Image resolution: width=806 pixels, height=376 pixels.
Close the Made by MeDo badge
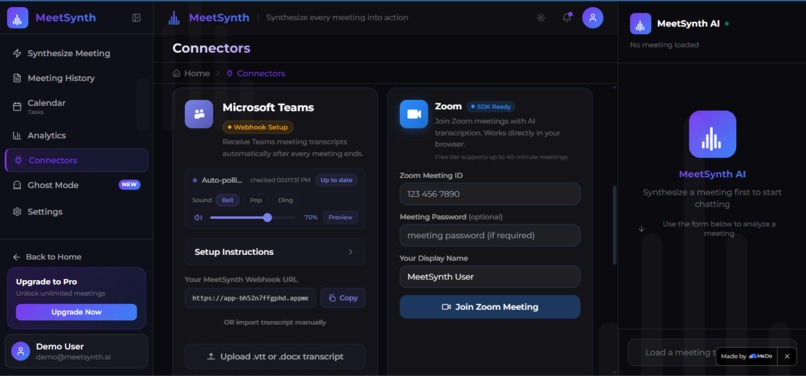coord(787,356)
